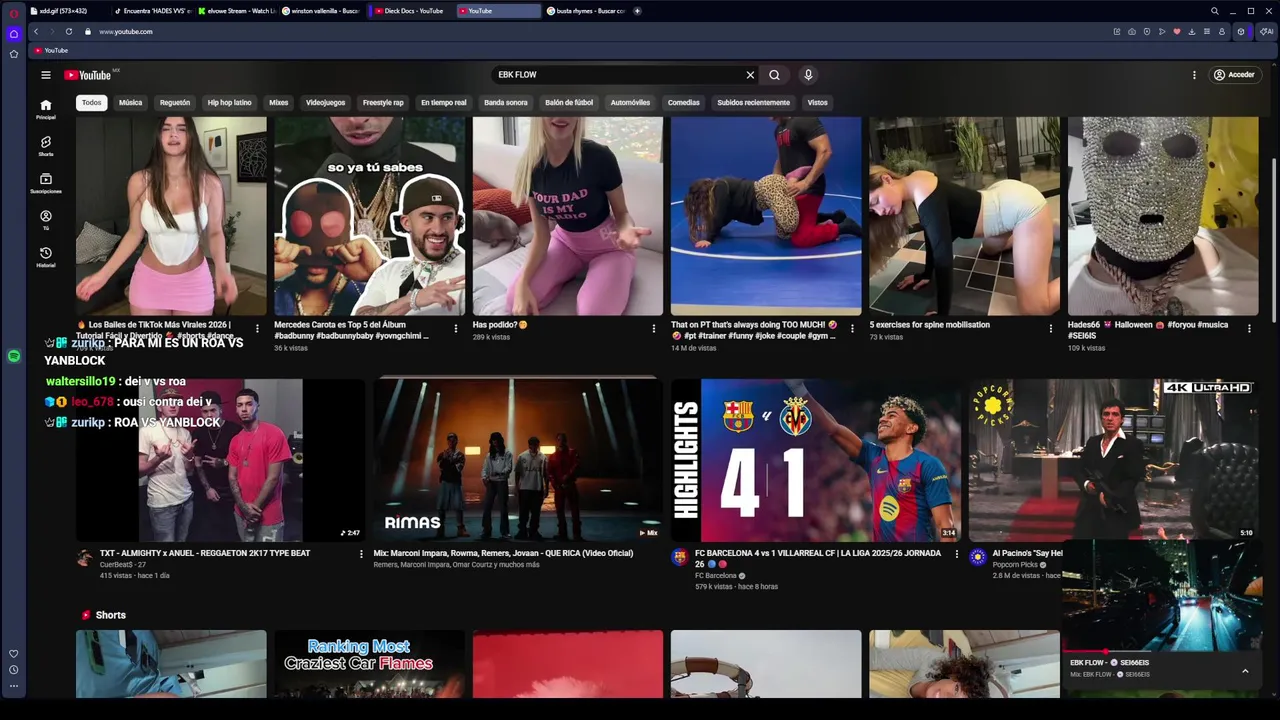The image size is (1280, 720).
Task: Open options for Has podido? short
Action: (654, 328)
